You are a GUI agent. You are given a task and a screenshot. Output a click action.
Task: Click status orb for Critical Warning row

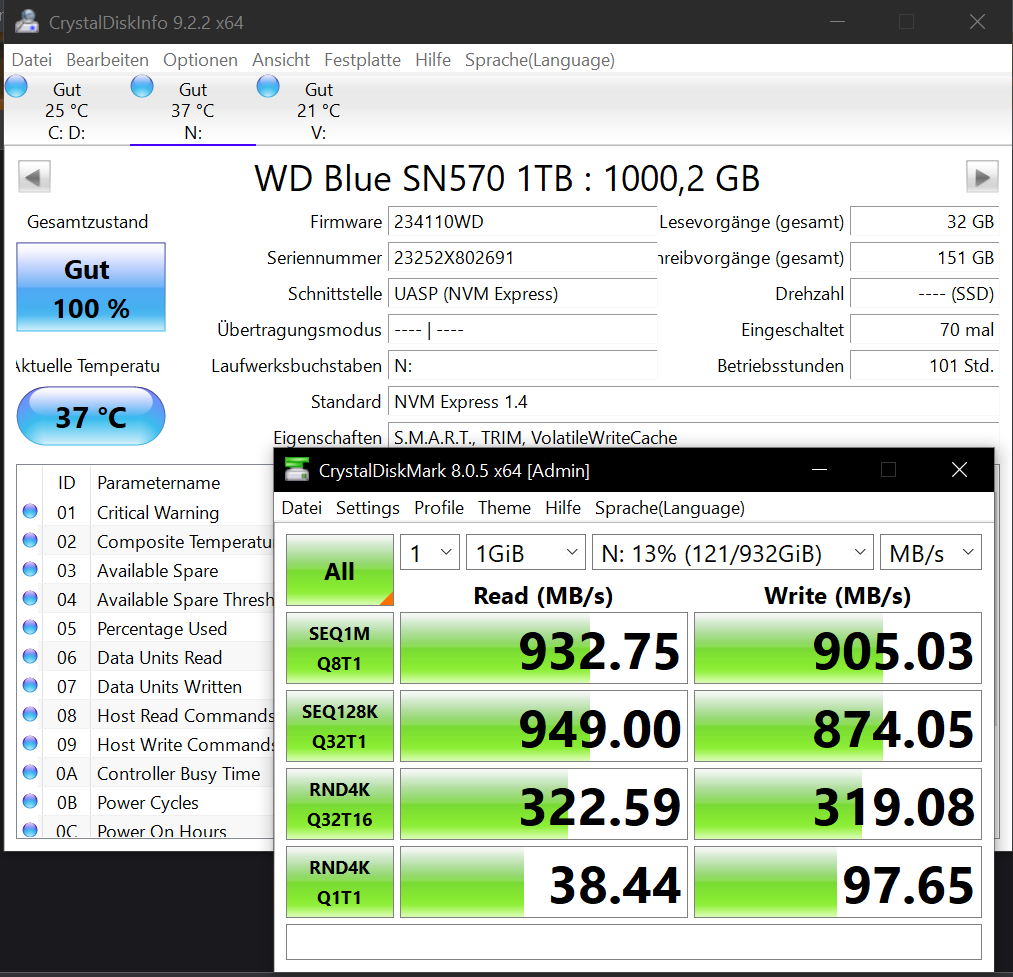tap(30, 511)
